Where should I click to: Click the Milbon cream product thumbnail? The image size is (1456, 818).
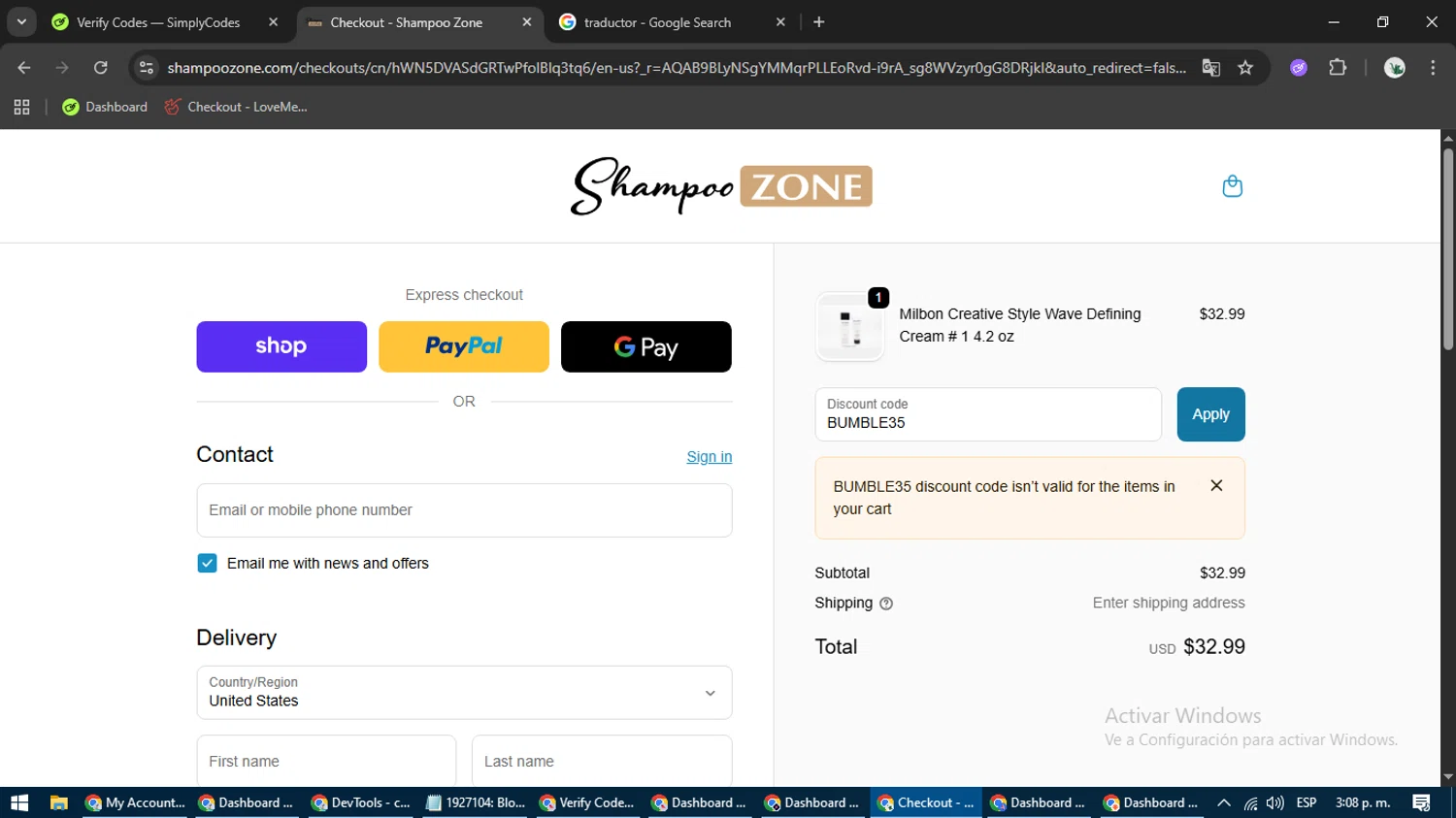tap(850, 327)
